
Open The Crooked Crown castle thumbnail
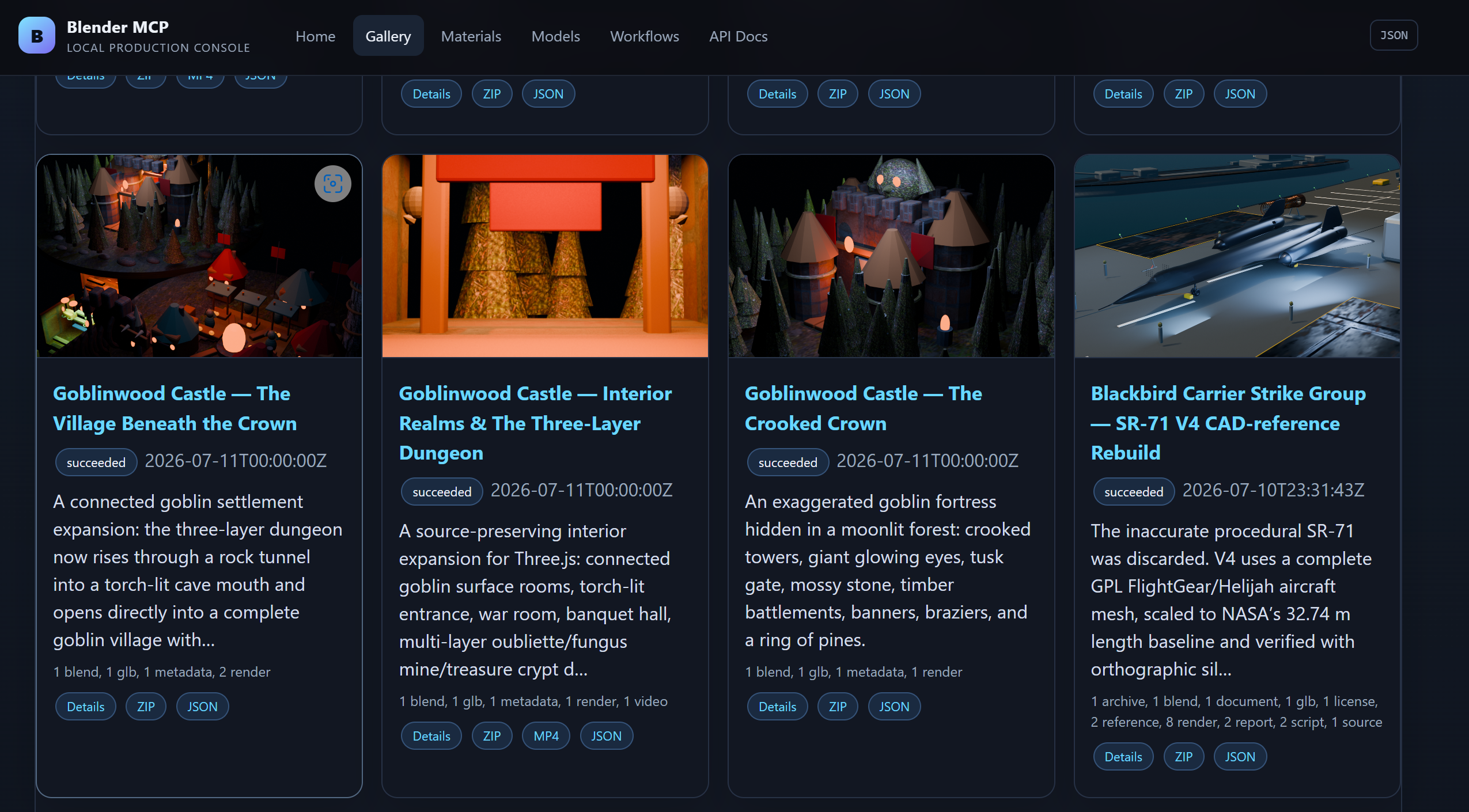(891, 256)
